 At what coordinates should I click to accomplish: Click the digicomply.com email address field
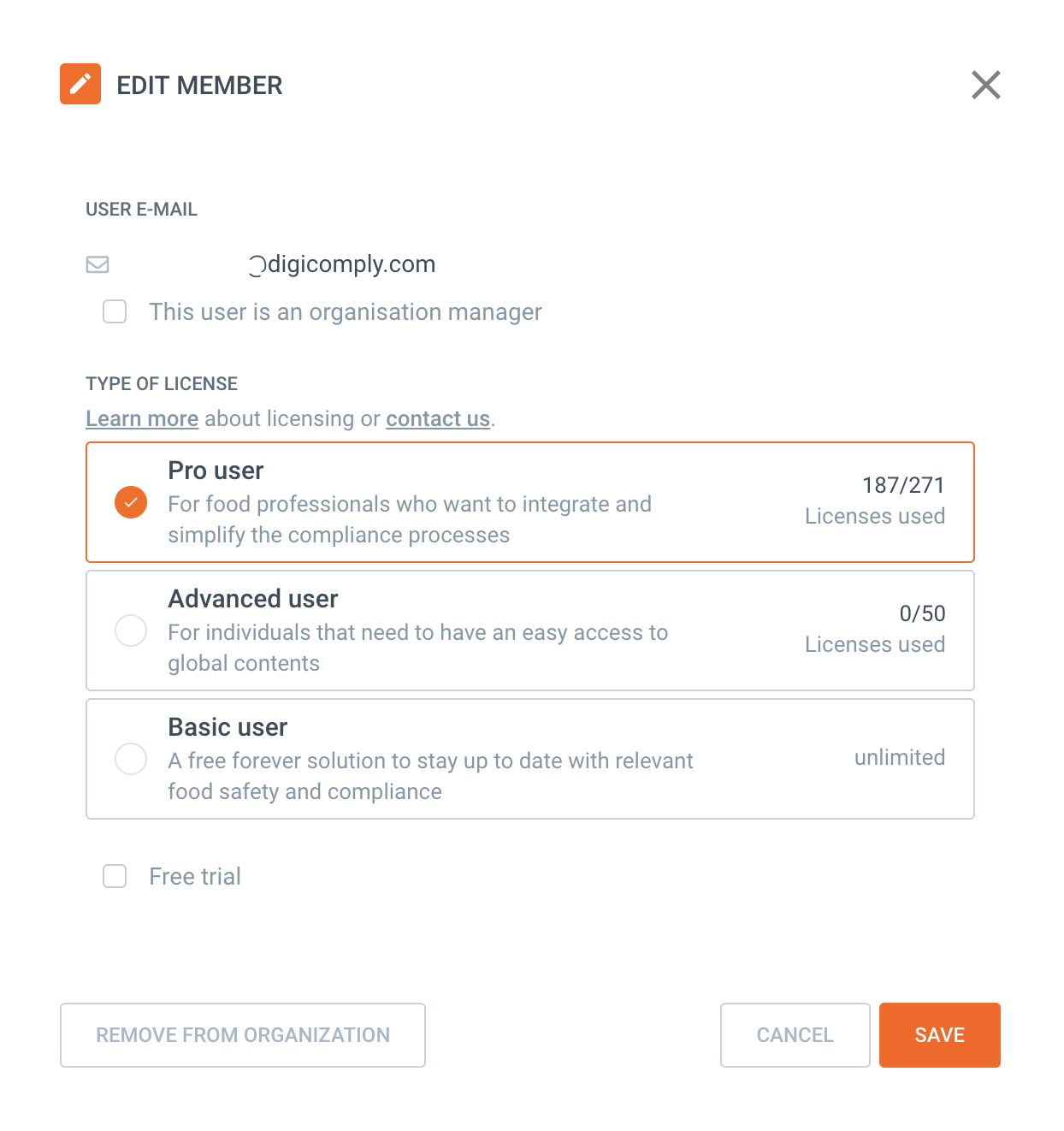pos(342,264)
